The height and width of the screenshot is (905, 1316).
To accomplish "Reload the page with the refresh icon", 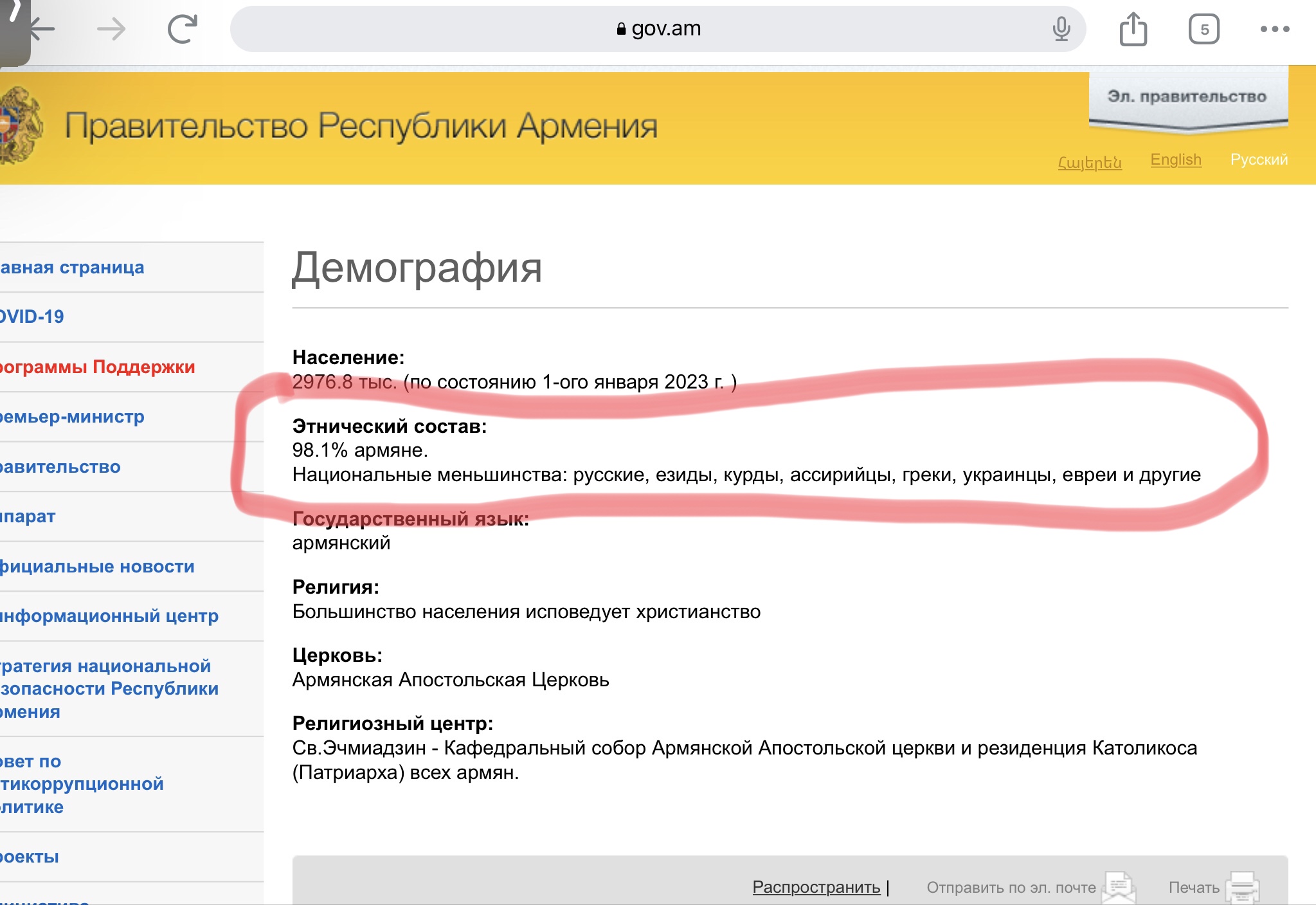I will (182, 29).
